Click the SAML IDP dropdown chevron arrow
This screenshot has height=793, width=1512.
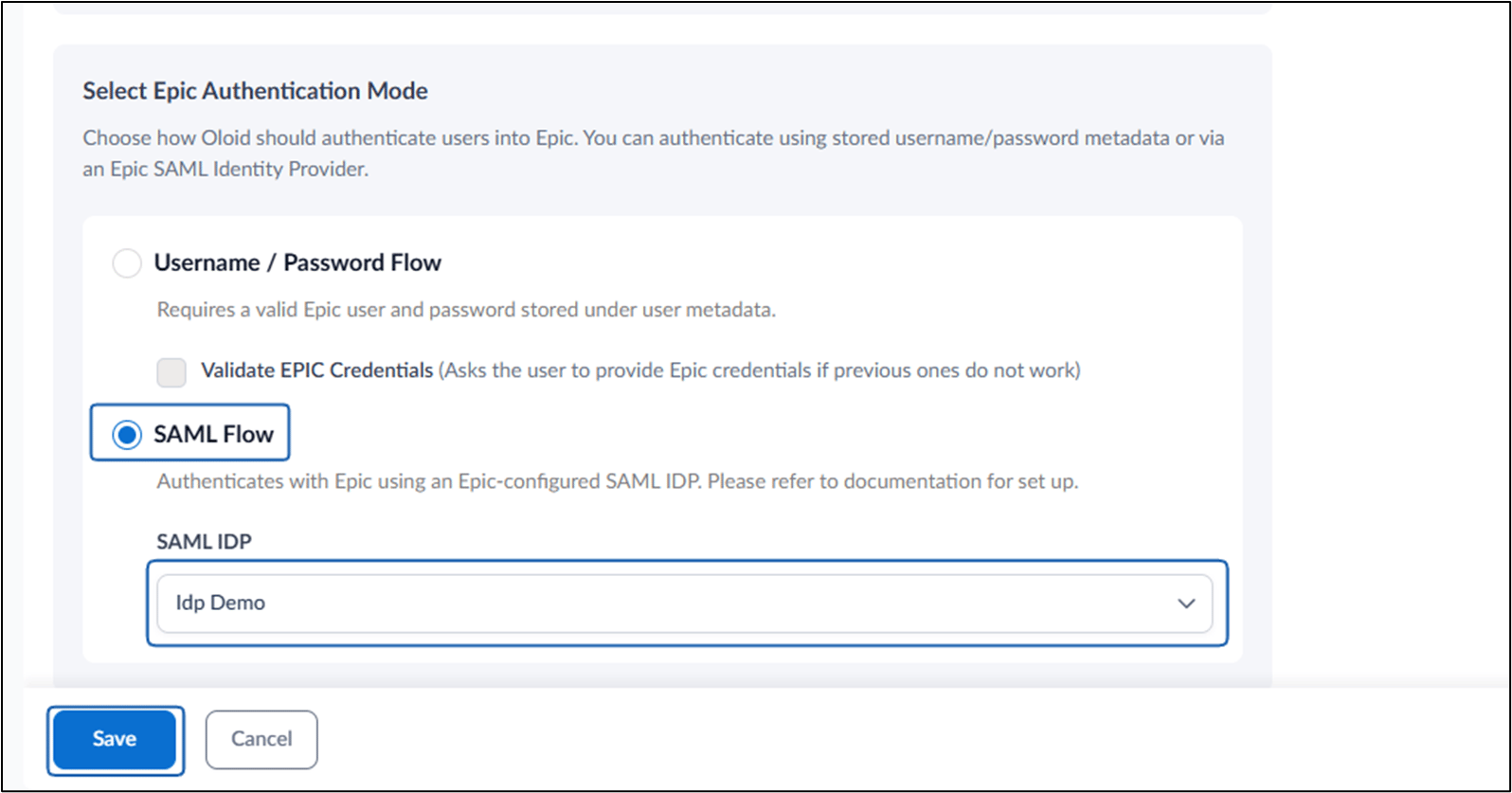click(x=1186, y=604)
